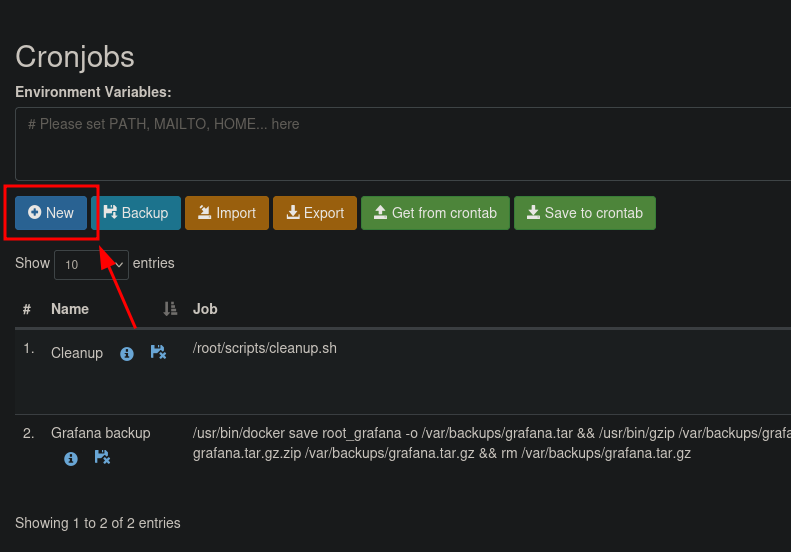Click Save to crontab button
Image resolution: width=791 pixels, height=552 pixels.
[585, 213]
